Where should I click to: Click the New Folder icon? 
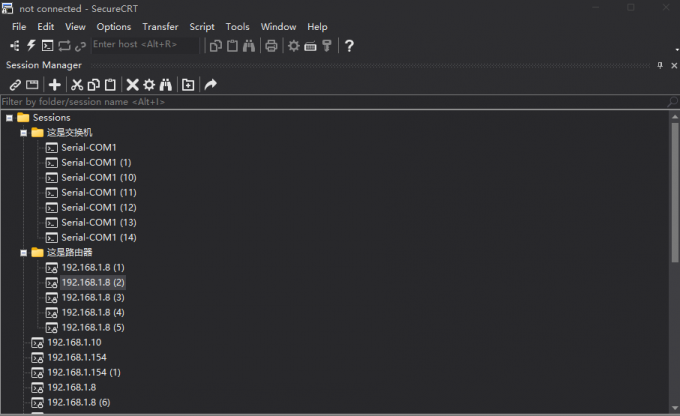pyautogui.click(x=188, y=85)
